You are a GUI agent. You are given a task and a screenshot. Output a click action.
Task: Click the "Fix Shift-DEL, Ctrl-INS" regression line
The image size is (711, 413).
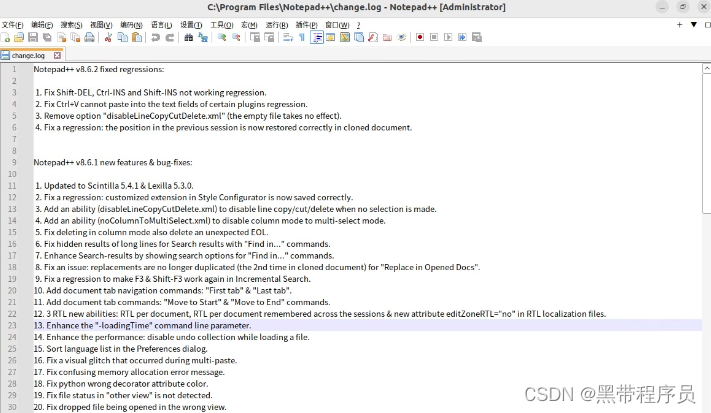151,92
